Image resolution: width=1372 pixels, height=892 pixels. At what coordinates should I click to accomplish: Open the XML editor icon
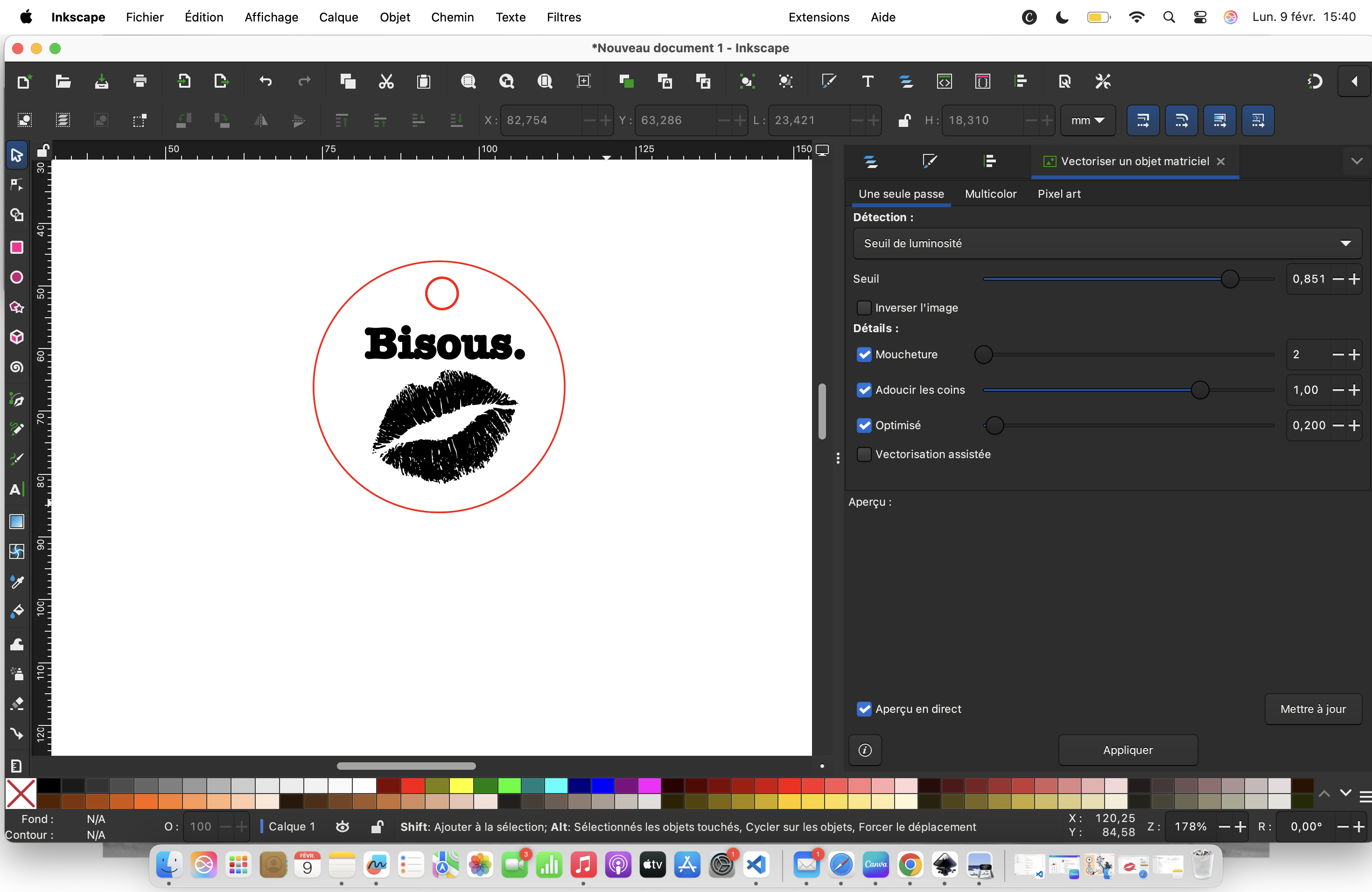coord(944,81)
